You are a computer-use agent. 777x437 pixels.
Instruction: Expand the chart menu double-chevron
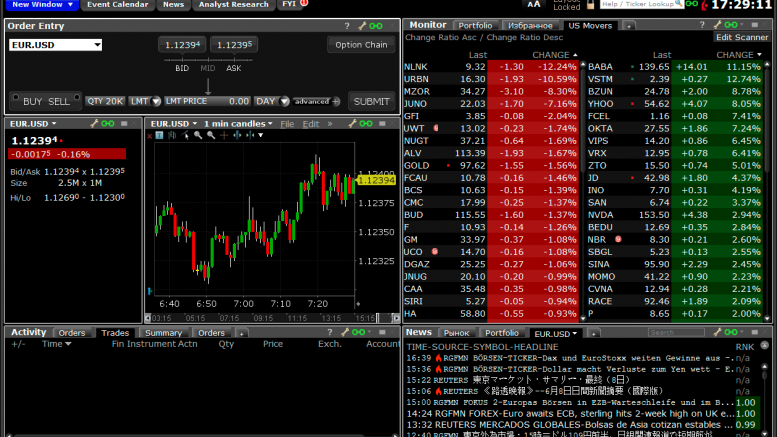pyautogui.click(x=330, y=124)
